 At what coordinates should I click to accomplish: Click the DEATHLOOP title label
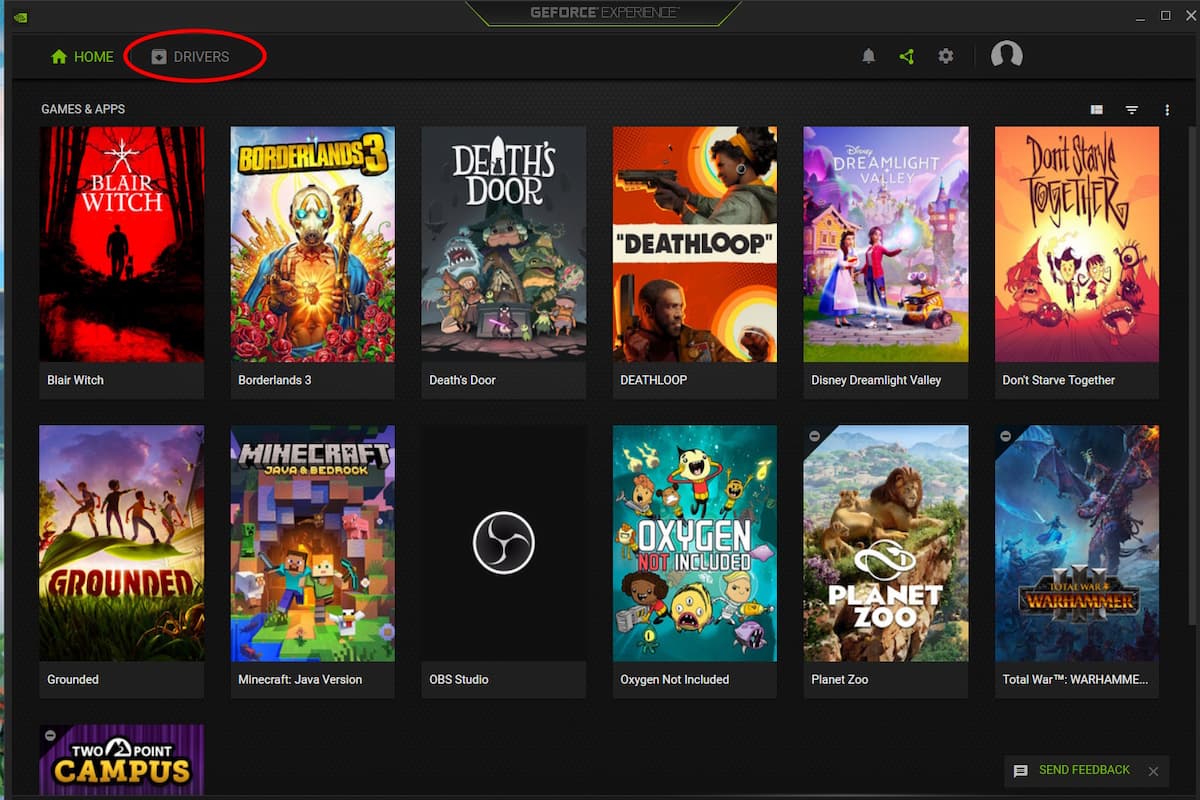pyautogui.click(x=655, y=380)
